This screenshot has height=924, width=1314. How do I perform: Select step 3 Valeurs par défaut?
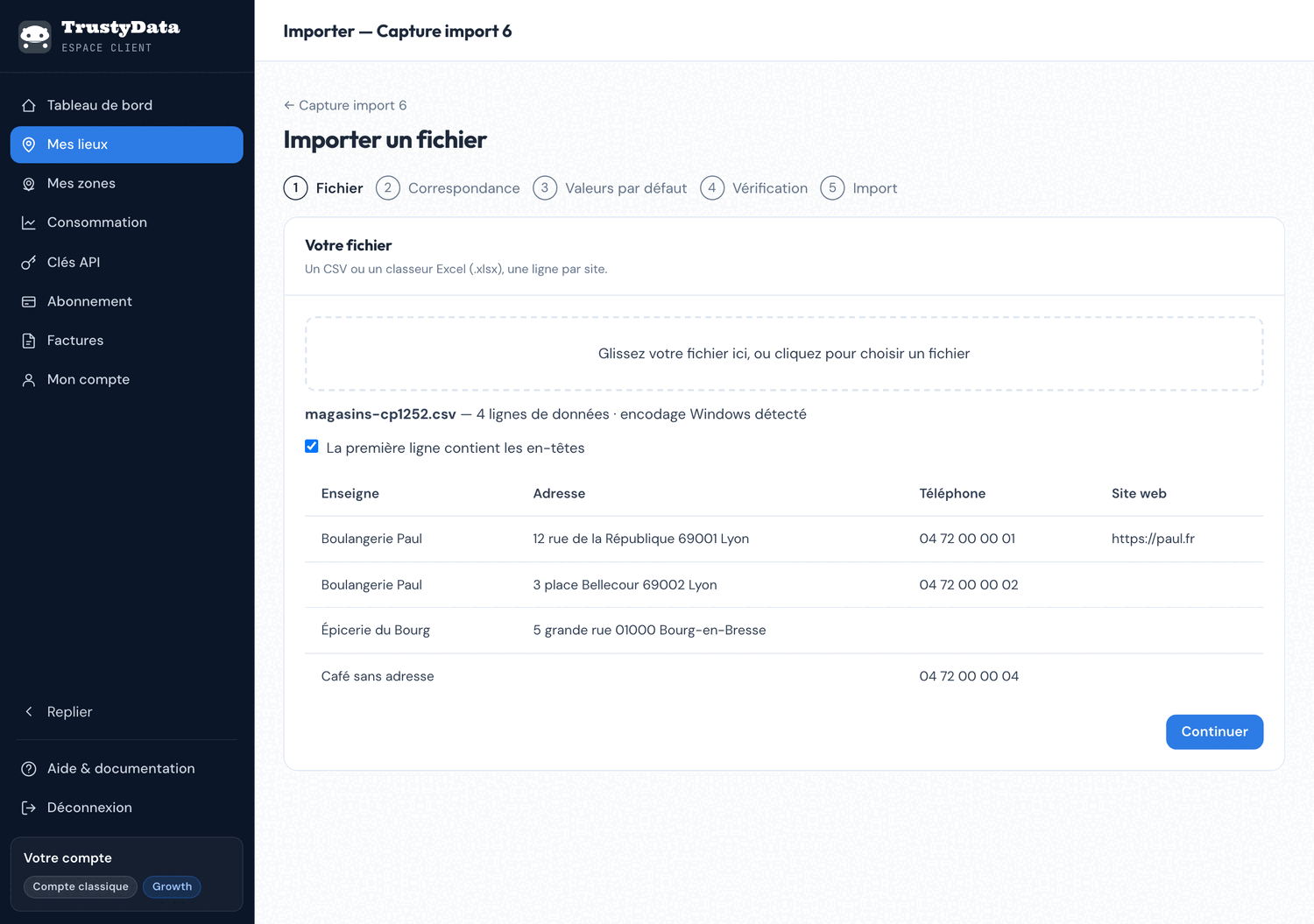click(x=610, y=188)
